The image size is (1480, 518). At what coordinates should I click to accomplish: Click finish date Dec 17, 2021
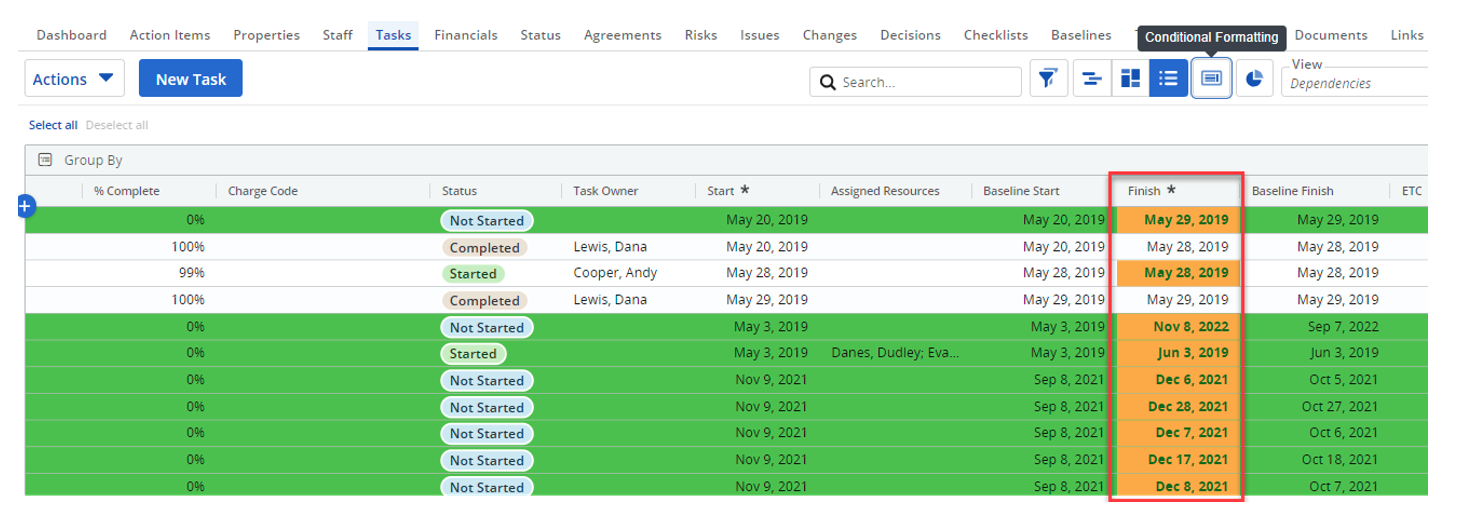1187,460
